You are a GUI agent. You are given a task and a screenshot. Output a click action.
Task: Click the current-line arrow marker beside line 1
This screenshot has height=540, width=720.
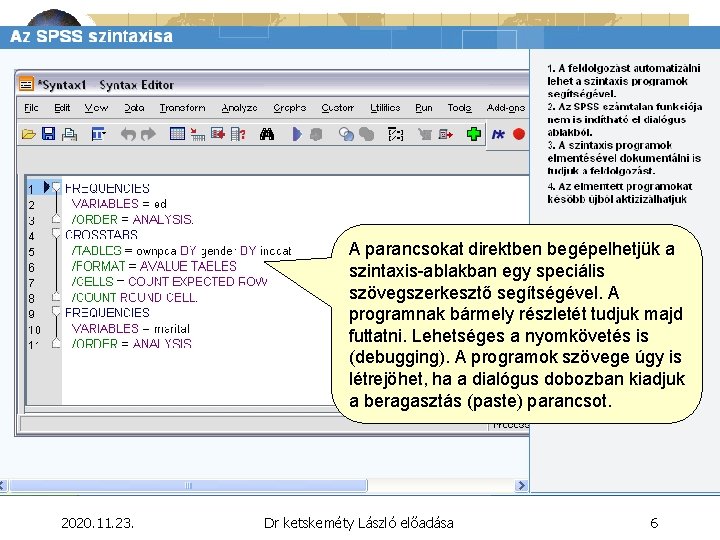point(46,186)
